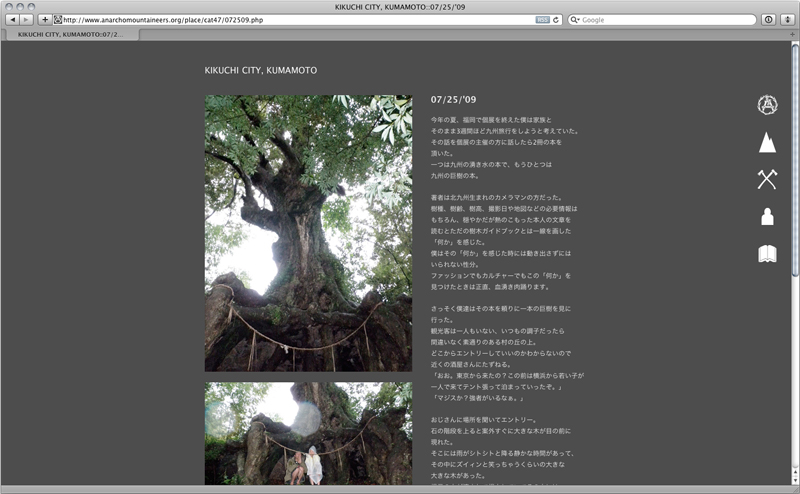Open the search engine magnifier dropdown

click(575, 20)
